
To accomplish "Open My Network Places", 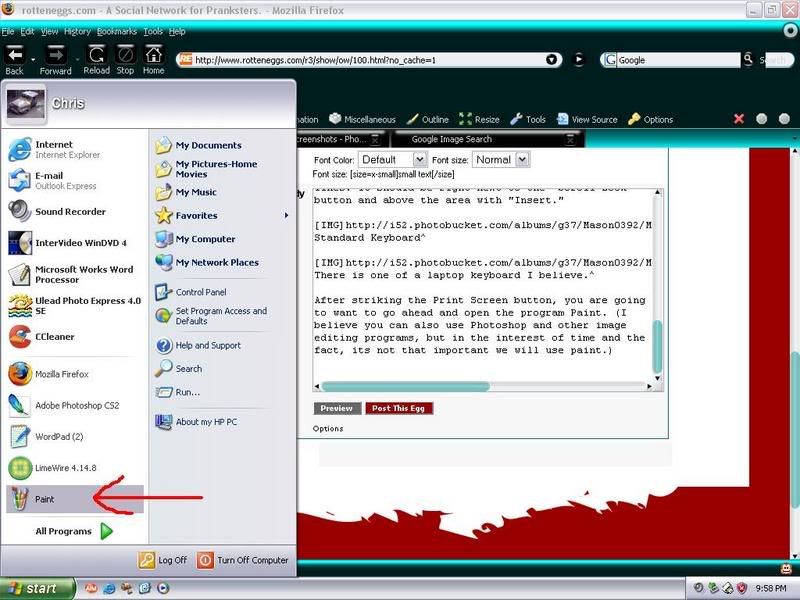I will click(x=207, y=262).
